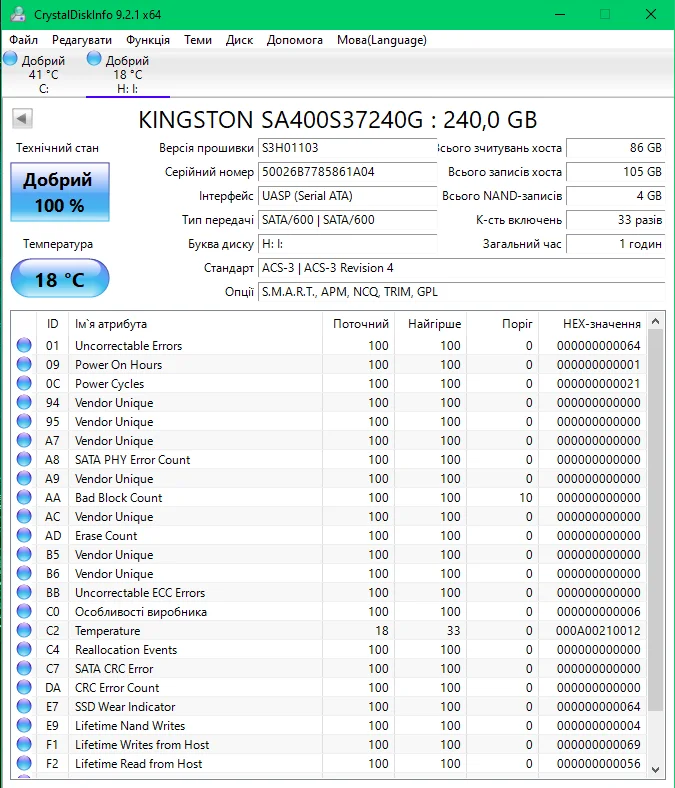Open the Допомога menu
Screen dimensions: 675x788
[x=295, y=40]
